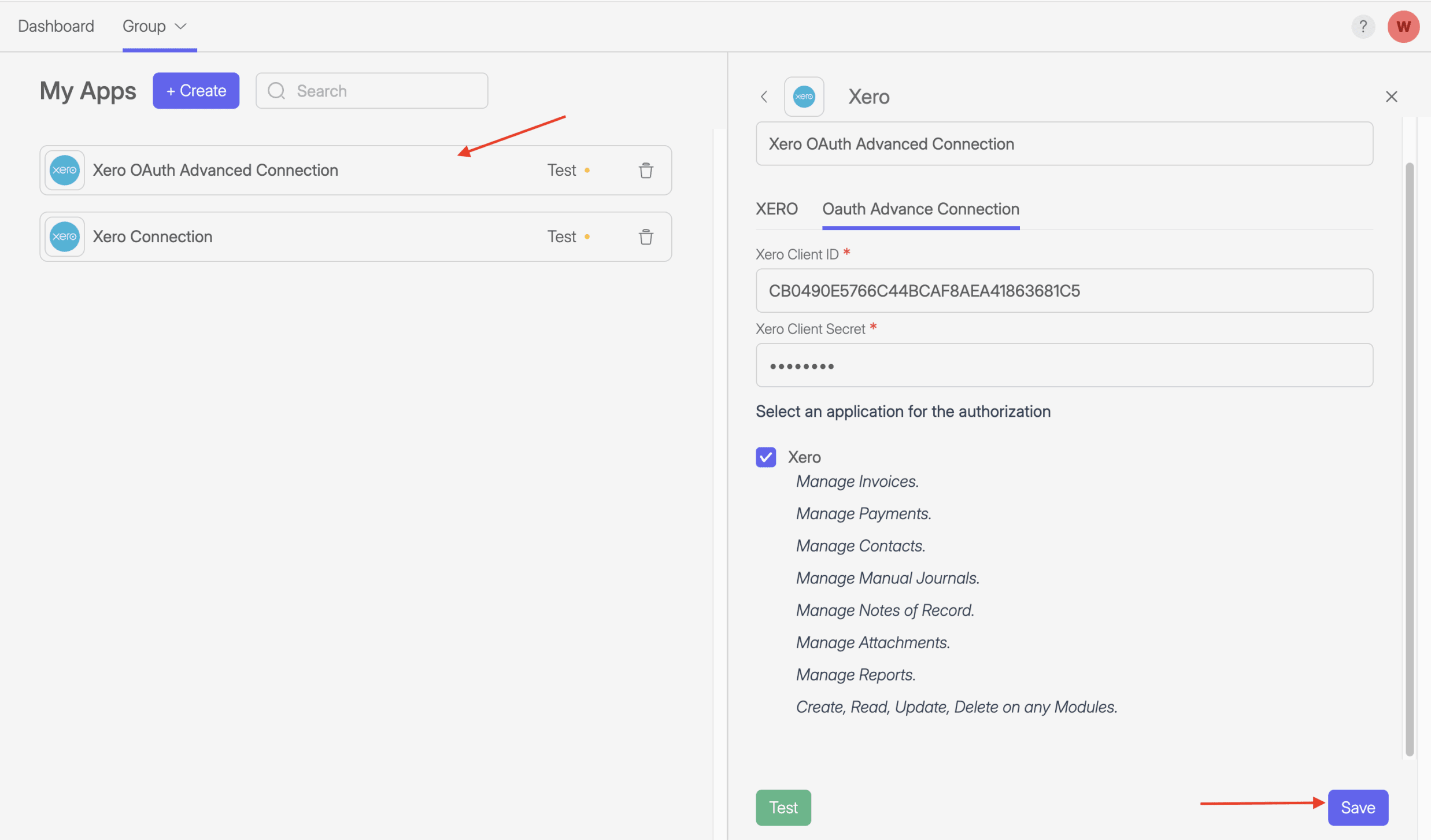Go to Dashboard in top navigation
Image resolution: width=1431 pixels, height=840 pixels.
tap(56, 27)
